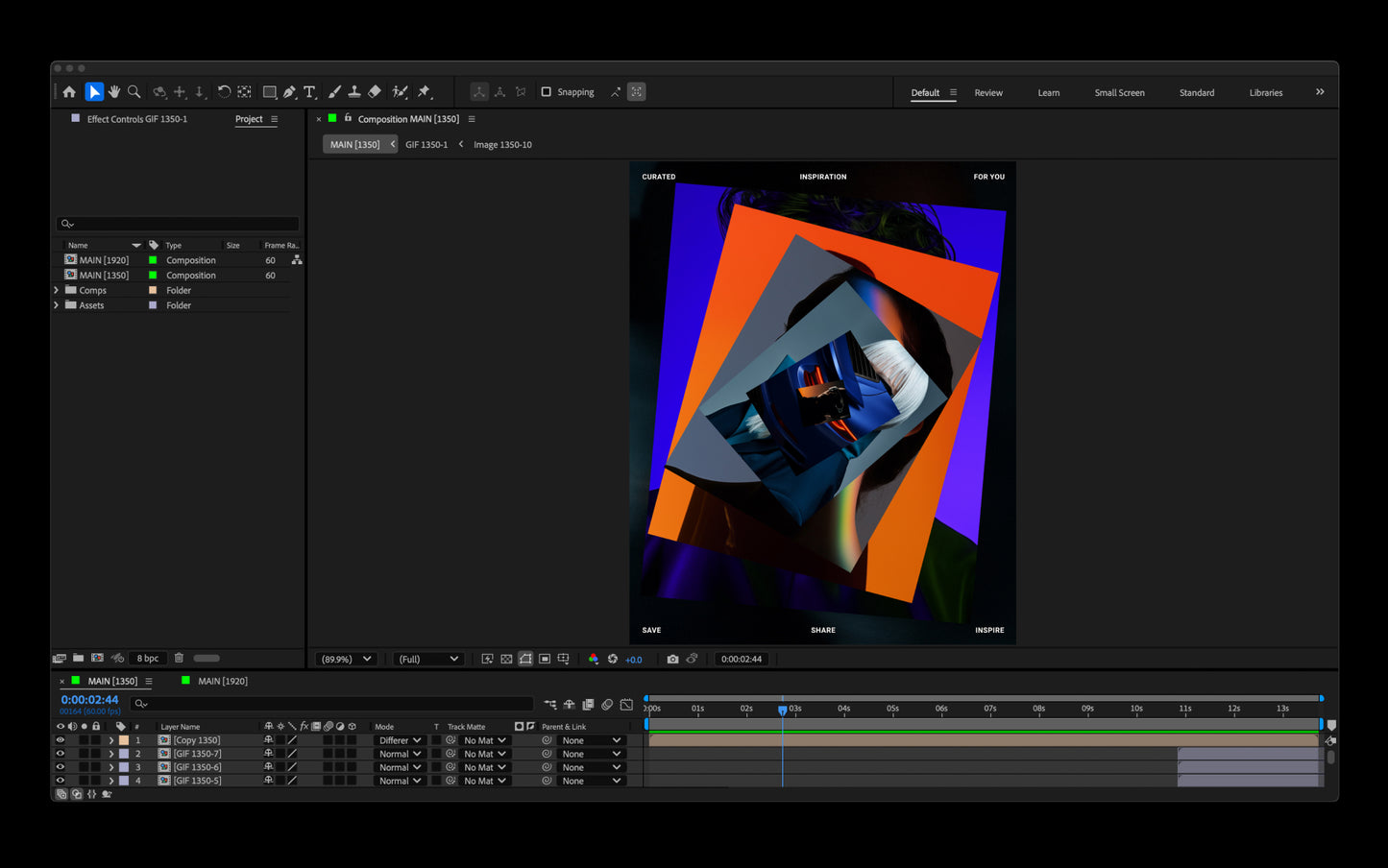Viewport: 1388px width, 868px height.
Task: Enable Motion Blur for timeline layers
Action: [607, 704]
